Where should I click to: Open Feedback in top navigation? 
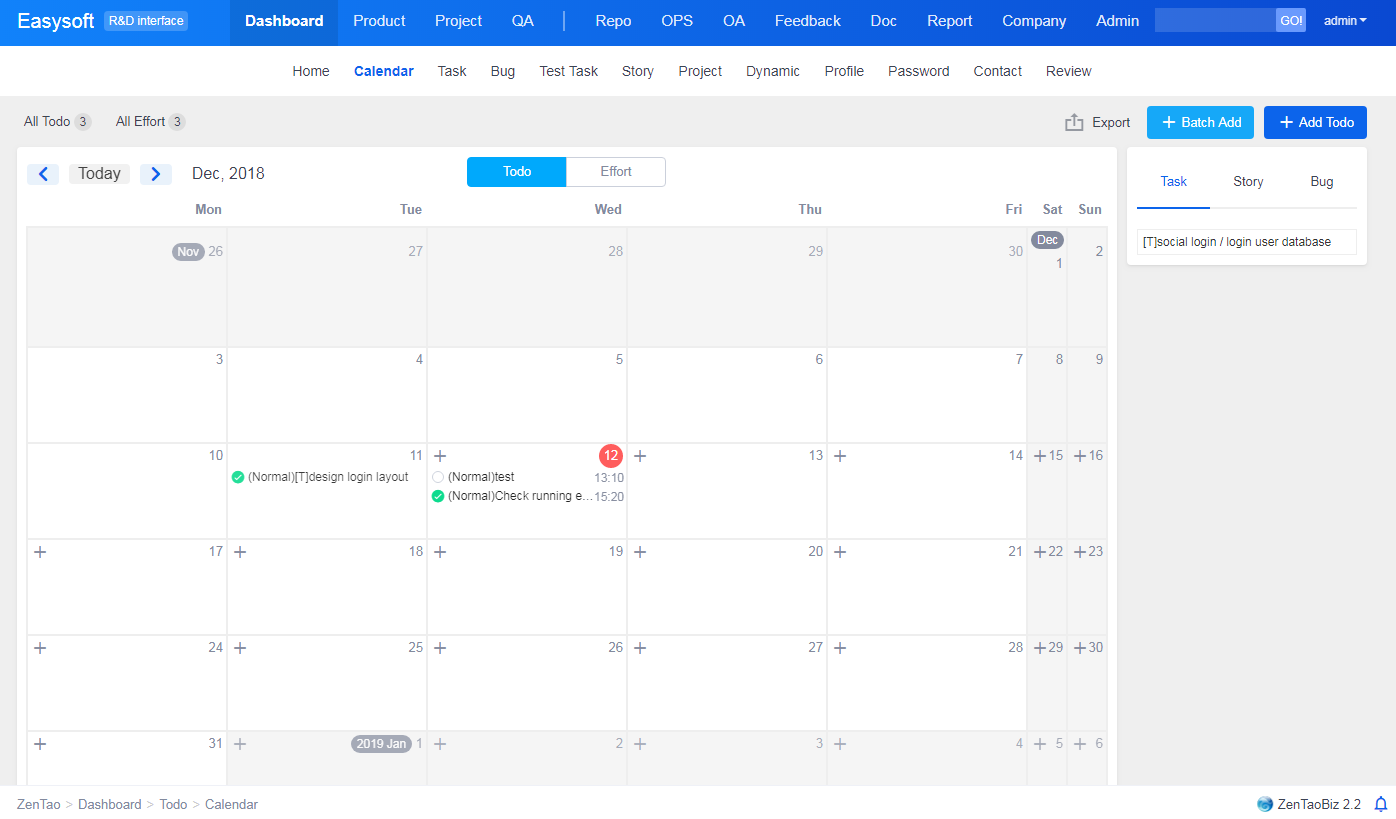[x=808, y=21]
